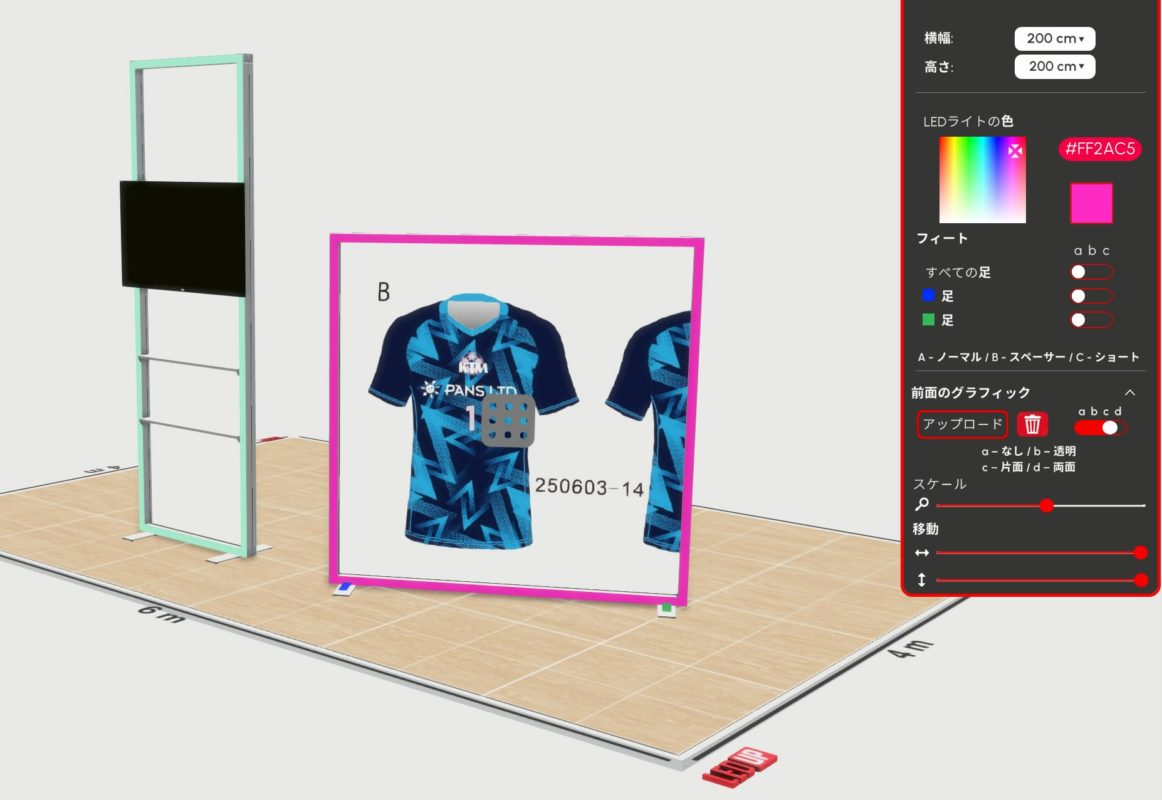Toggle the green 足 foot switch
This screenshot has width=1162, height=800.
[1091, 320]
